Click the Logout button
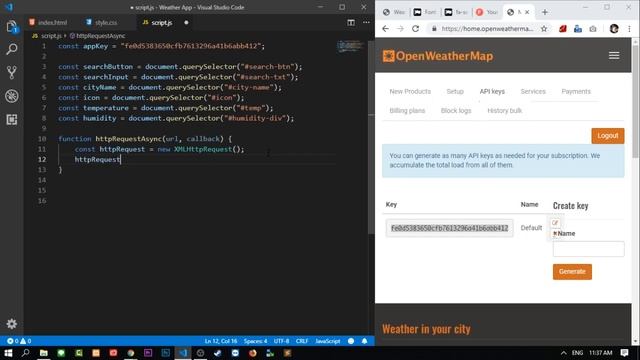Image resolution: width=640 pixels, height=360 pixels. coord(608,136)
